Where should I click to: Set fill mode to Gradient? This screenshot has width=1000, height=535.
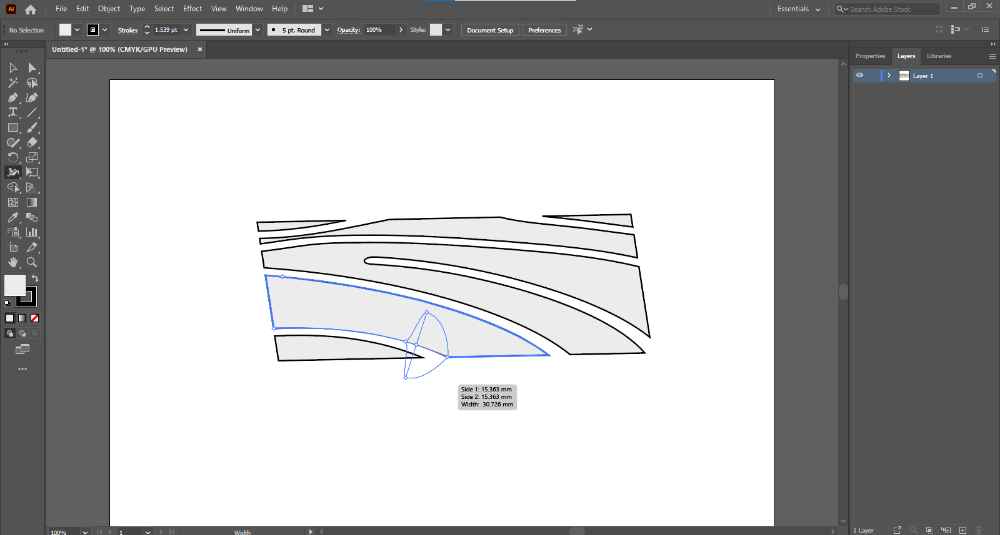click(22, 318)
